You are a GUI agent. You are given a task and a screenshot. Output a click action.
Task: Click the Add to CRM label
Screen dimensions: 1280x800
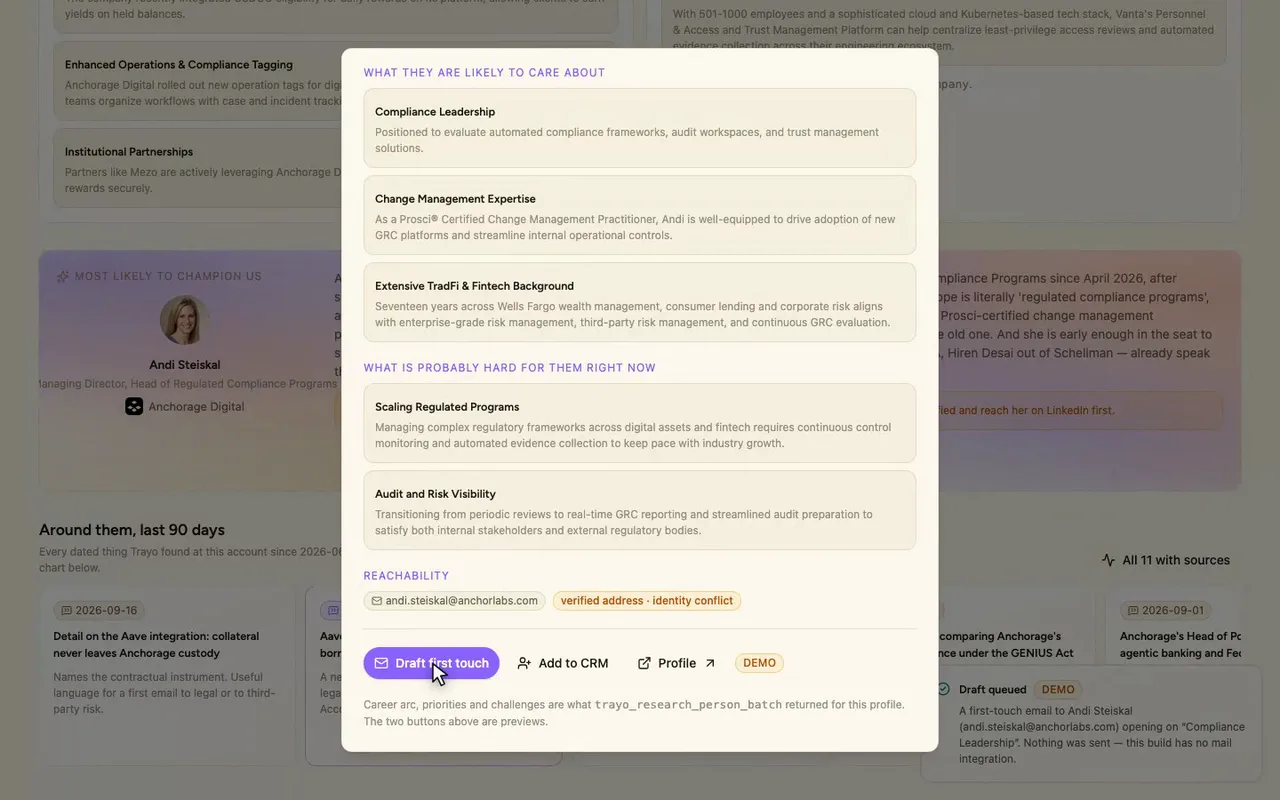pos(574,663)
